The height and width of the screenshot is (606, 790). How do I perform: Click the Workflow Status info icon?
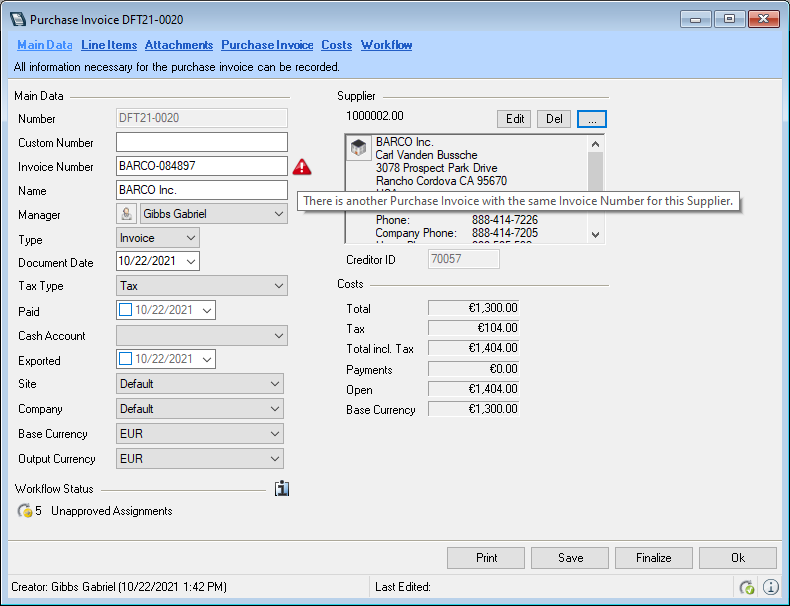[282, 489]
